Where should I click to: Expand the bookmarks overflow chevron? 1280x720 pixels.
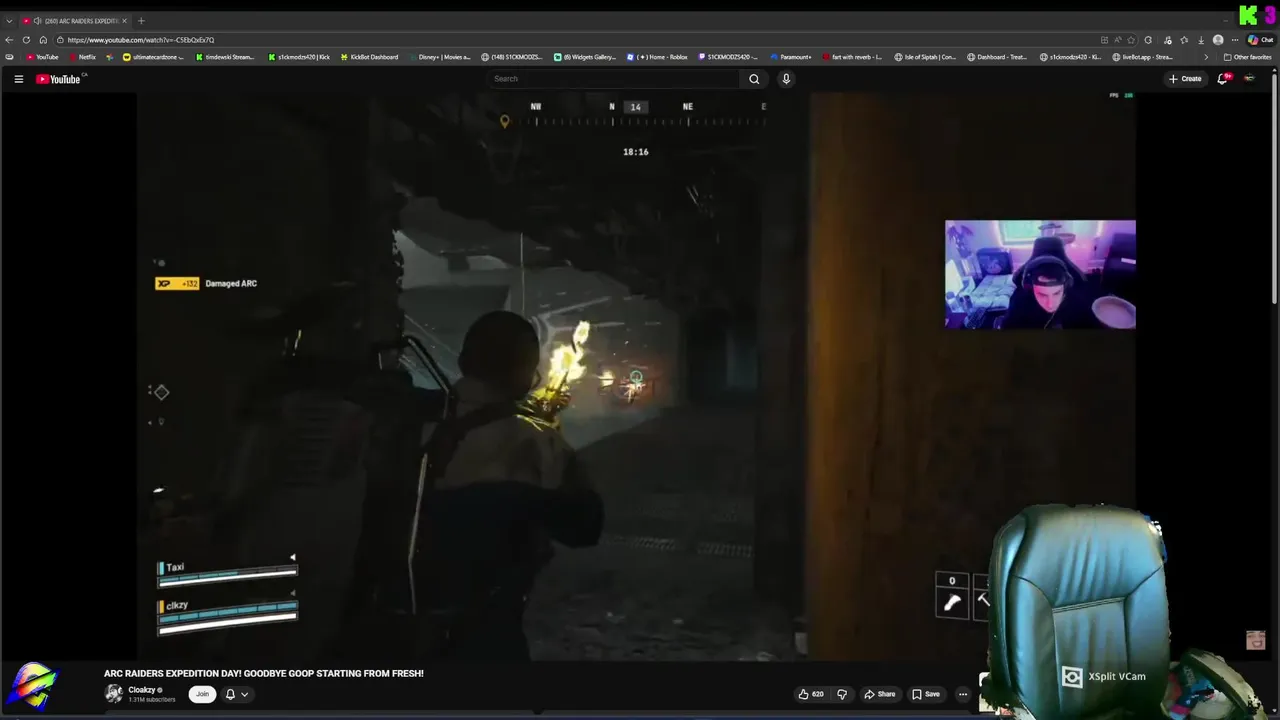[1206, 57]
